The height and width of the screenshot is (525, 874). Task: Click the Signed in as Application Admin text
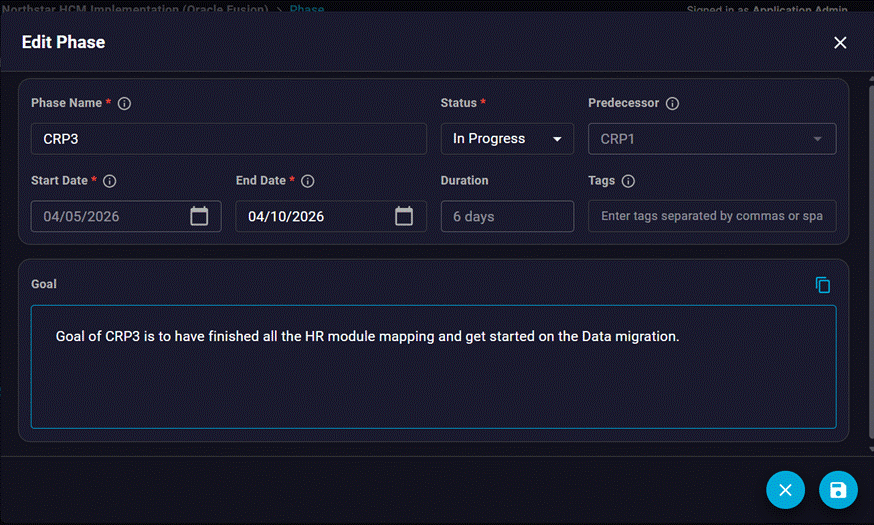767,9
